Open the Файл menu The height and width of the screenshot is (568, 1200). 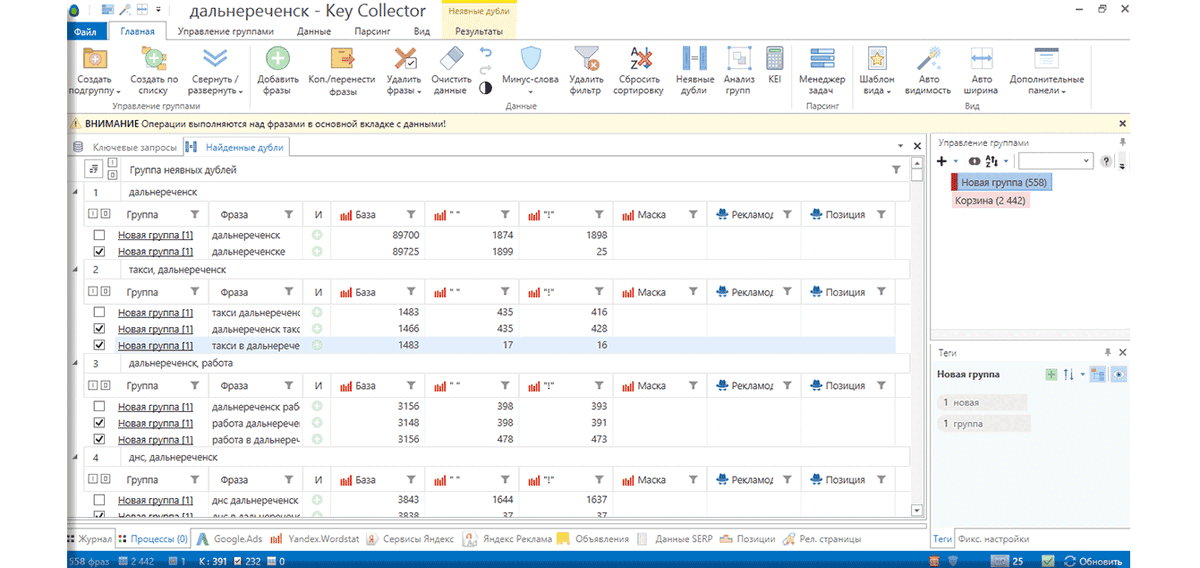[87, 31]
